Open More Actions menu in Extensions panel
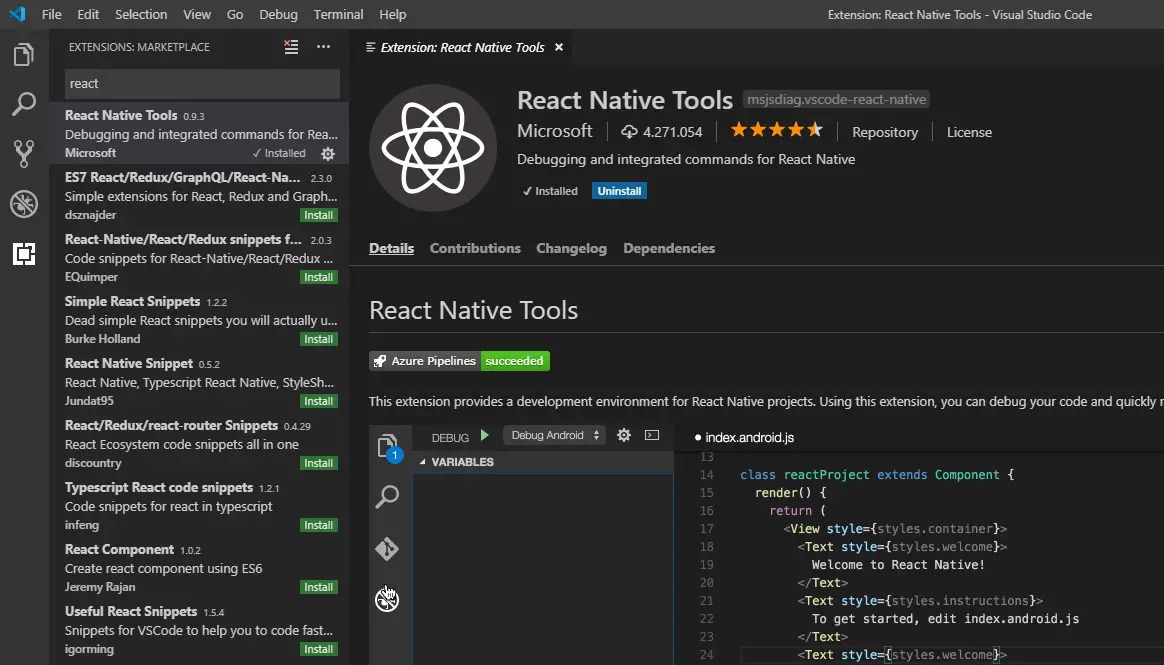The height and width of the screenshot is (665, 1164). pos(323,46)
